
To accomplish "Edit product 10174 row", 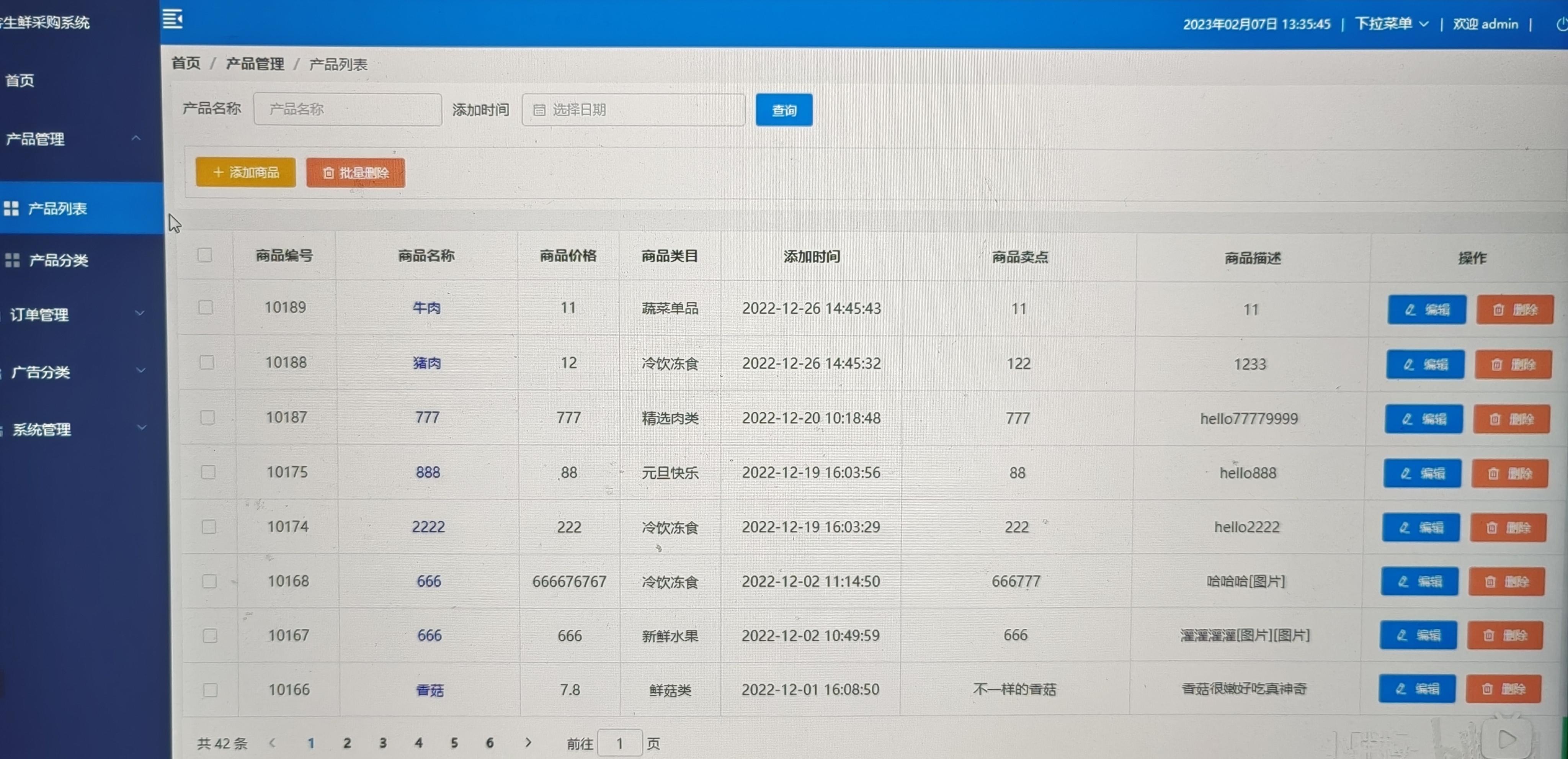I will (1421, 528).
